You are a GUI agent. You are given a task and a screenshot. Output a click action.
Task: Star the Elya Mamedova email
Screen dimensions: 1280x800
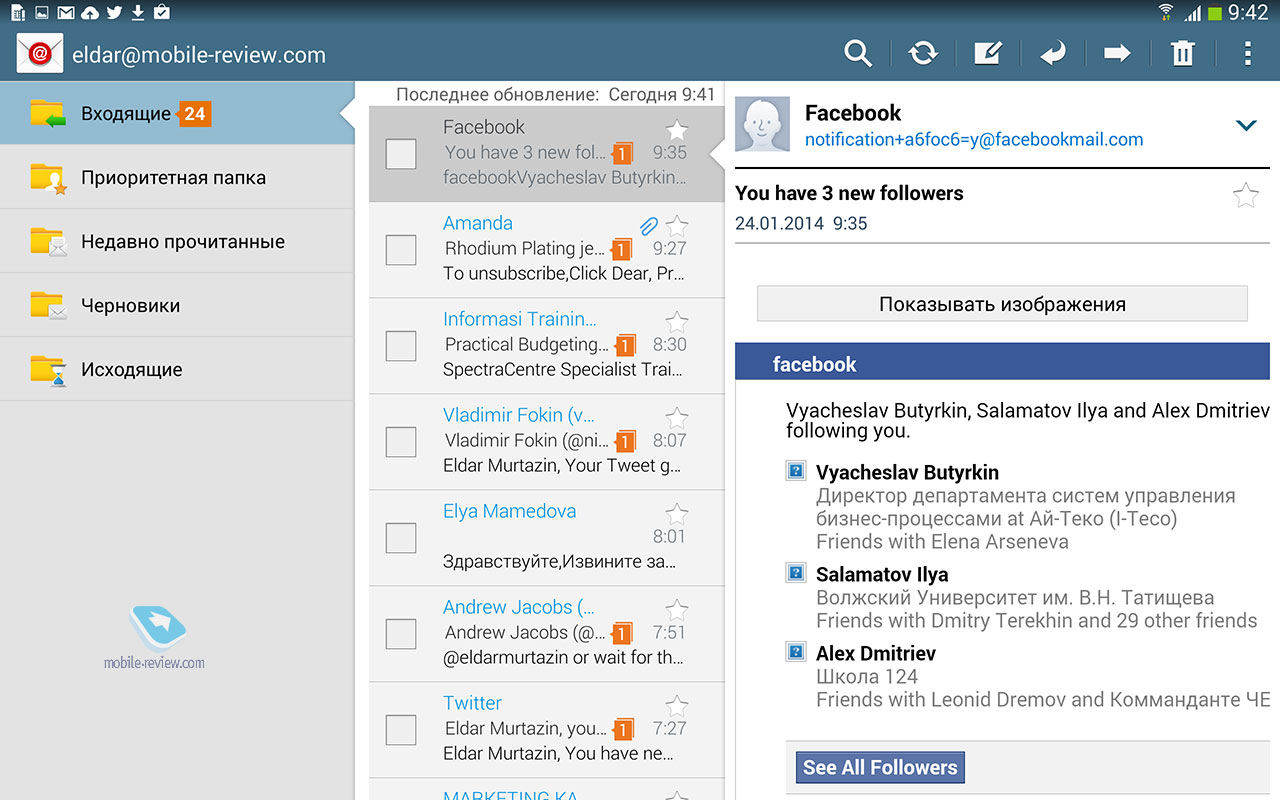click(677, 513)
